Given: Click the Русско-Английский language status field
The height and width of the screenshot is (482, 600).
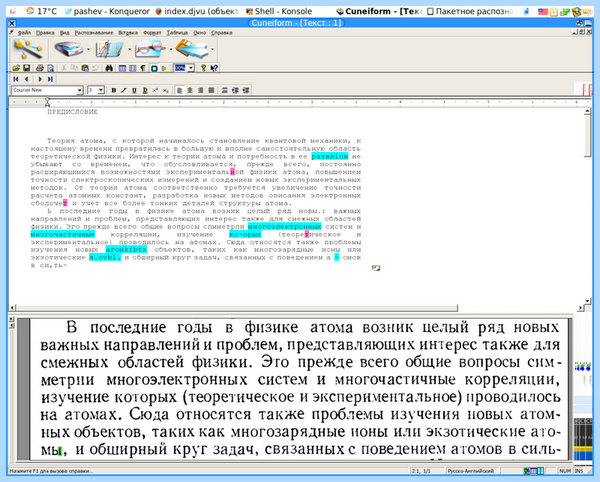Looking at the screenshot, I should point(471,471).
